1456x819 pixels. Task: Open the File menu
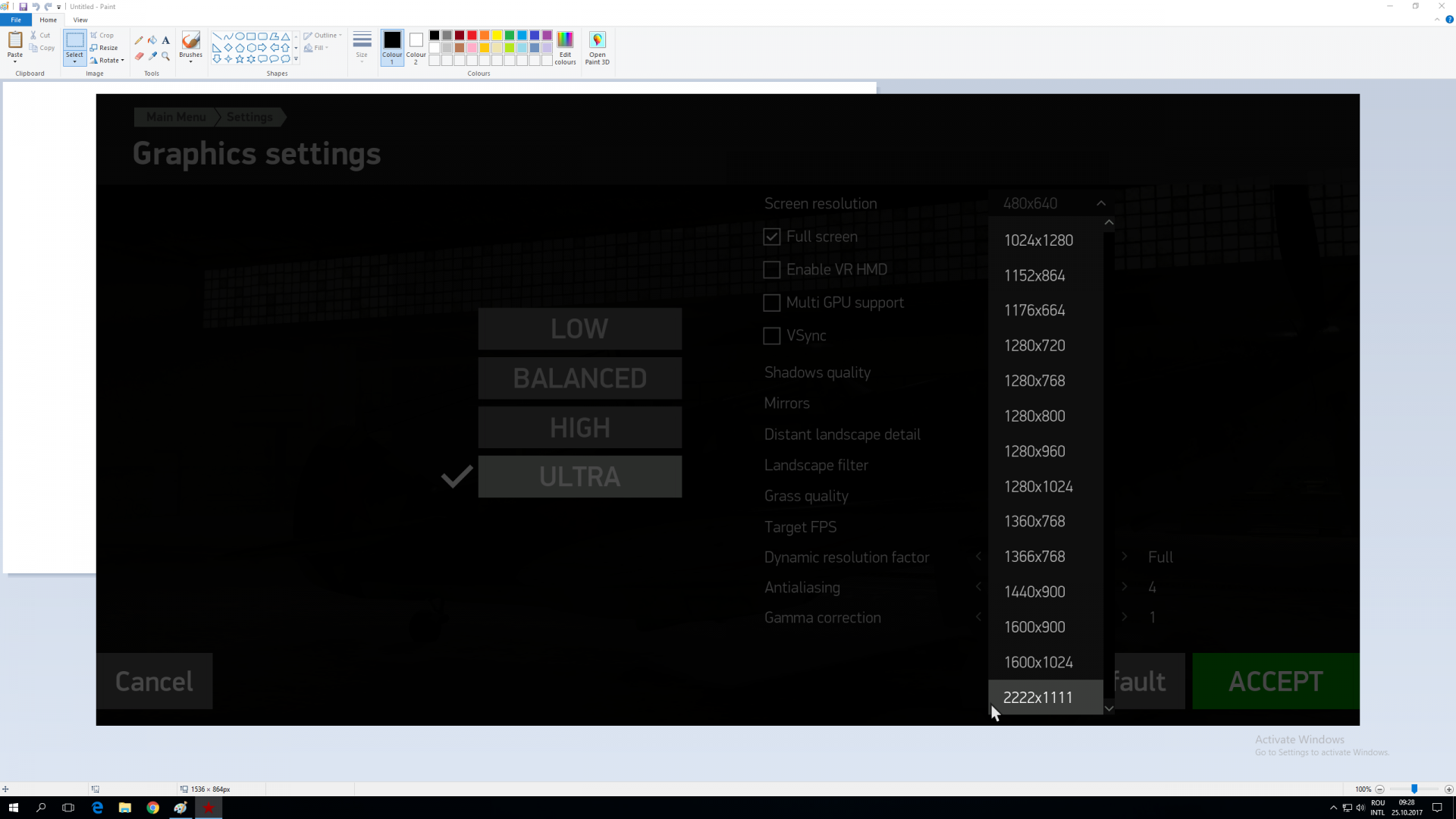[15, 20]
